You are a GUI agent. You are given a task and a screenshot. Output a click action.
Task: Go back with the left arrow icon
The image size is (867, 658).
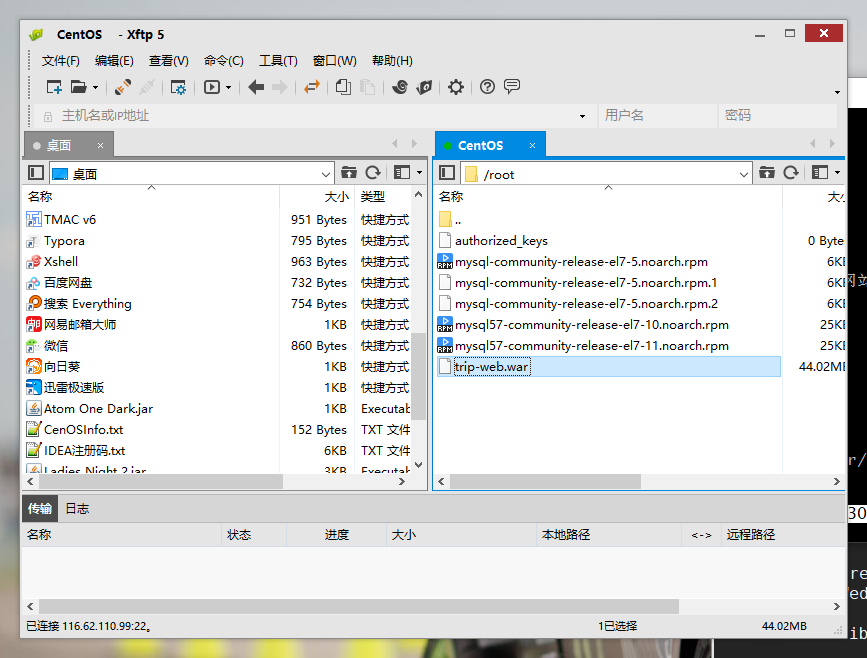click(256, 87)
